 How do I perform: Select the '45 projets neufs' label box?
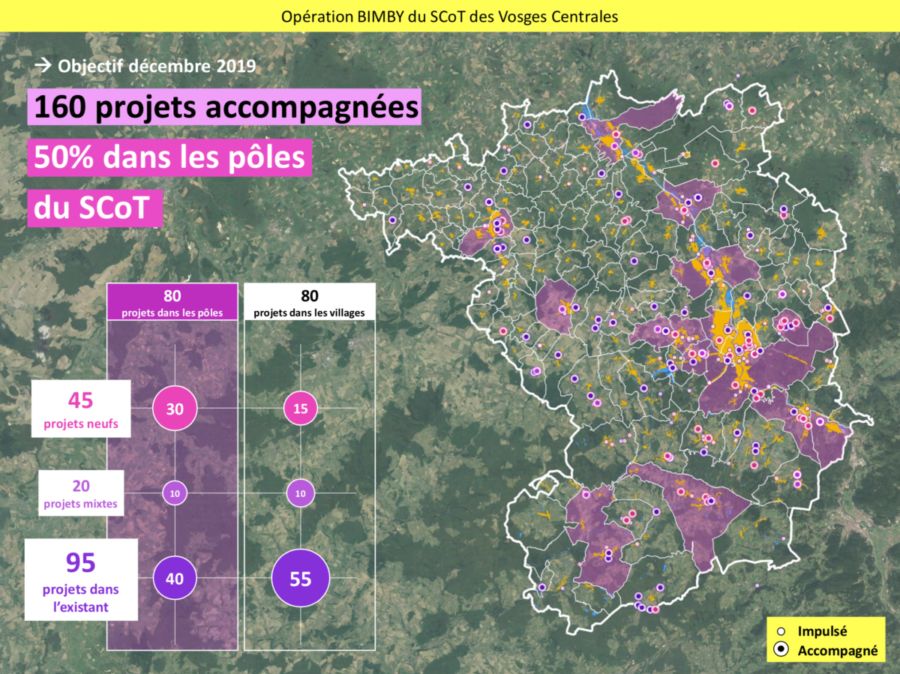coord(81,409)
